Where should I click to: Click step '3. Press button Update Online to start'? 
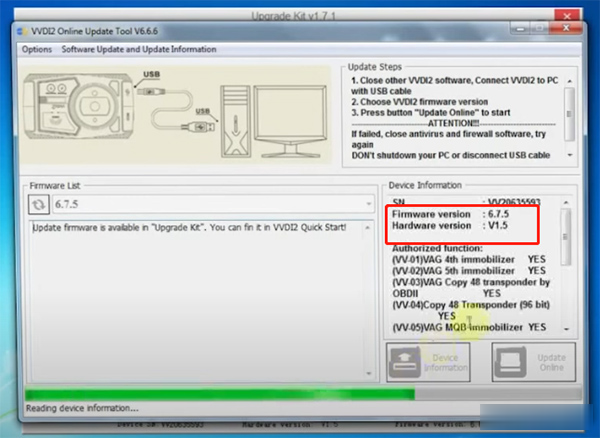pyautogui.click(x=430, y=112)
